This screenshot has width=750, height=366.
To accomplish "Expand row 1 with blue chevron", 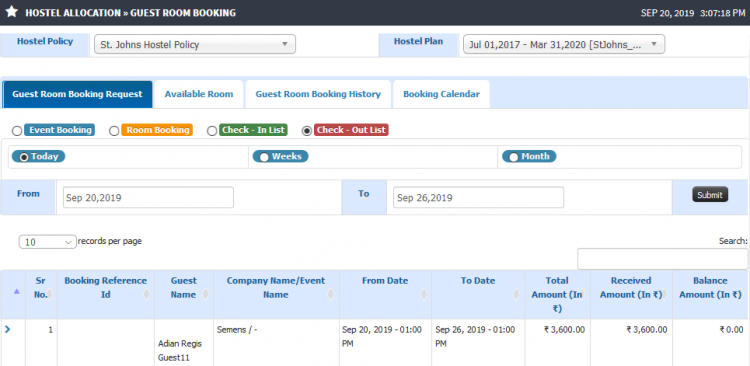I will click(x=7, y=329).
